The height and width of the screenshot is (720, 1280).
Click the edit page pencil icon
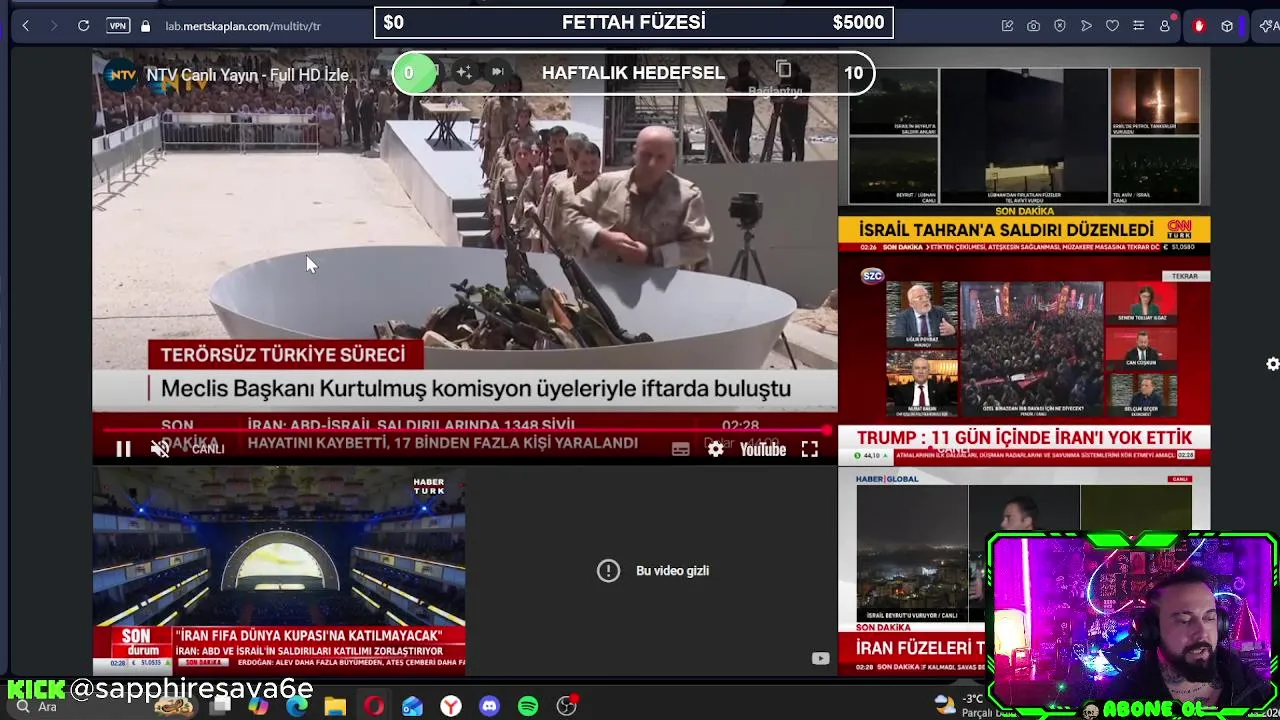tap(1008, 26)
